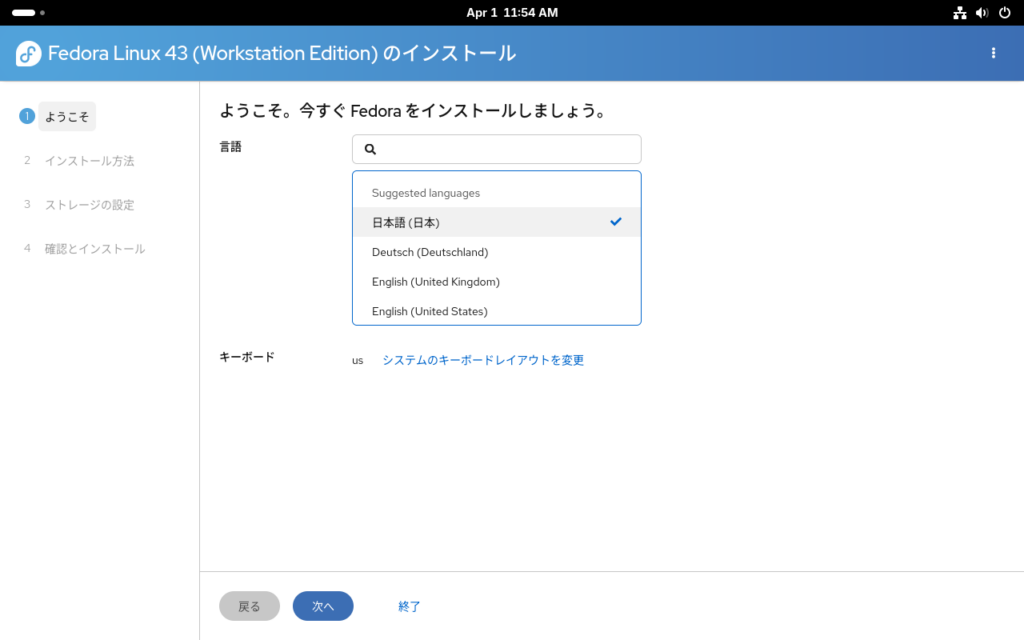1024x640 pixels.
Task: Select 日本語 (日本) language option
Action: pyautogui.click(x=406, y=222)
